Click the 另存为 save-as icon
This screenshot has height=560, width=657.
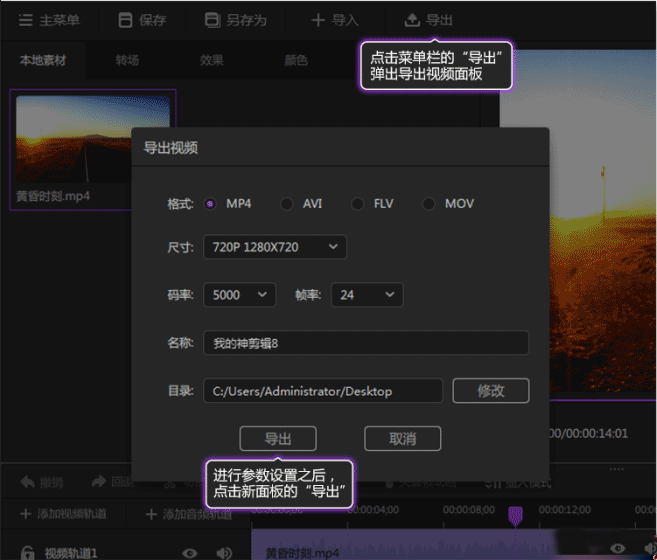pos(211,20)
